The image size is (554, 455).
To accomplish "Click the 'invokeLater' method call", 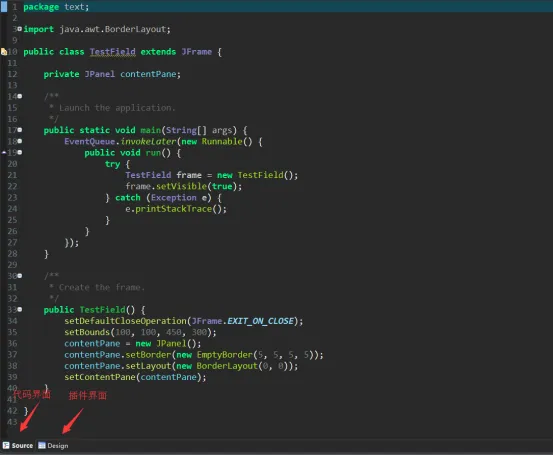I will pyautogui.click(x=148, y=141).
